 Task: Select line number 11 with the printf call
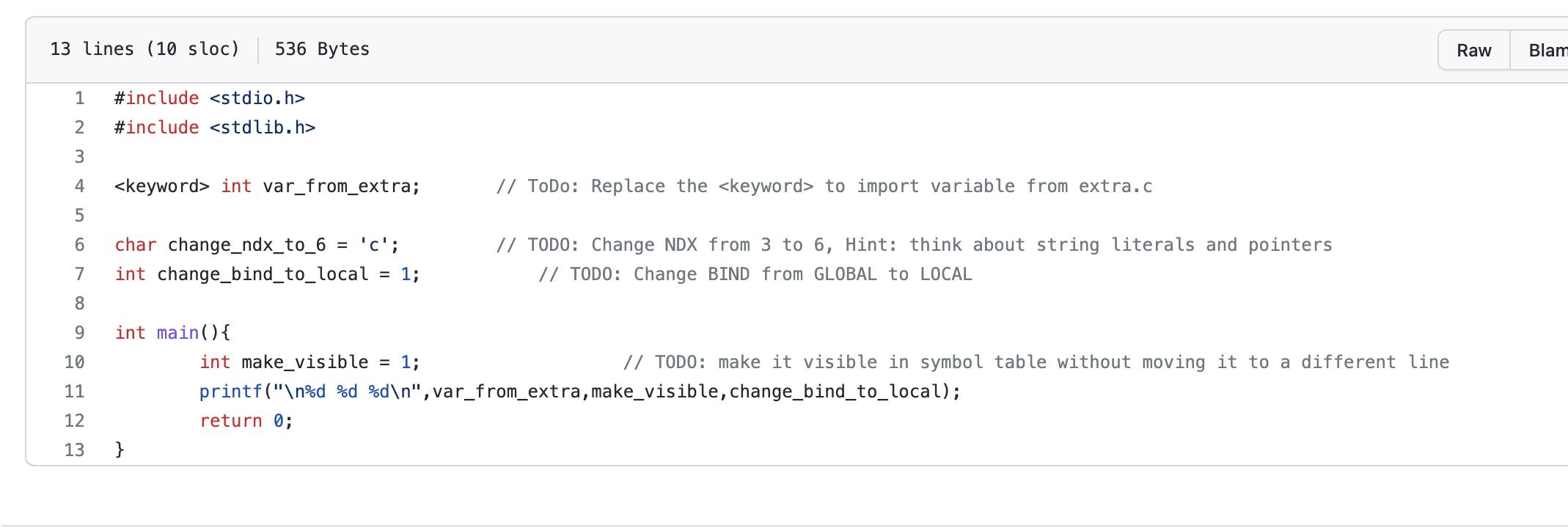73,391
